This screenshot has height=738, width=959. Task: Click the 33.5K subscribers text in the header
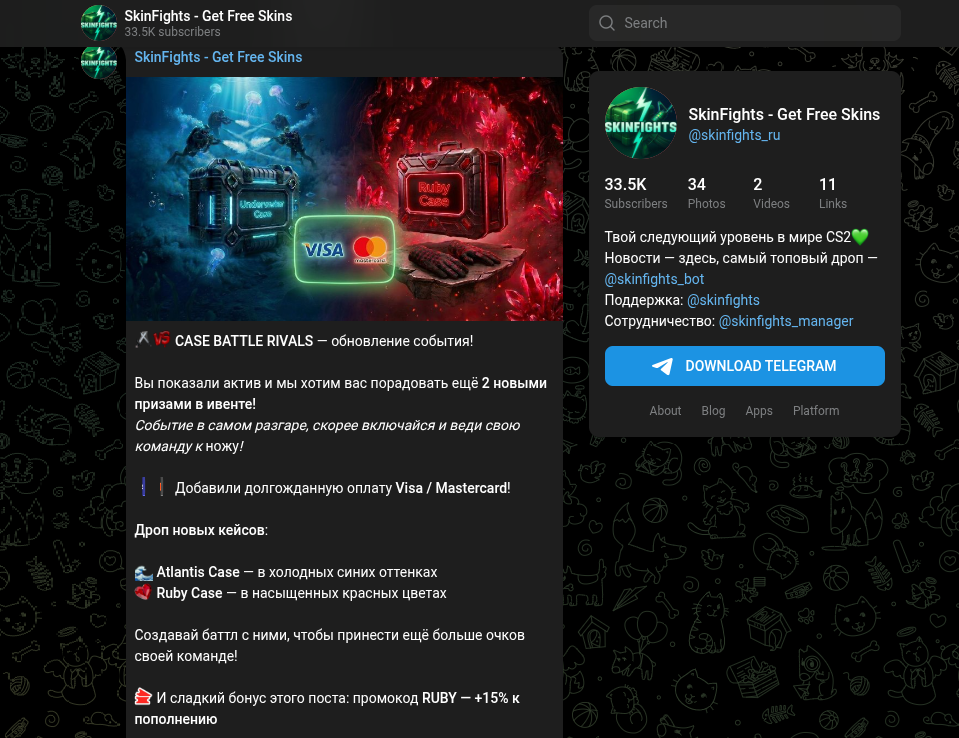click(x=172, y=32)
